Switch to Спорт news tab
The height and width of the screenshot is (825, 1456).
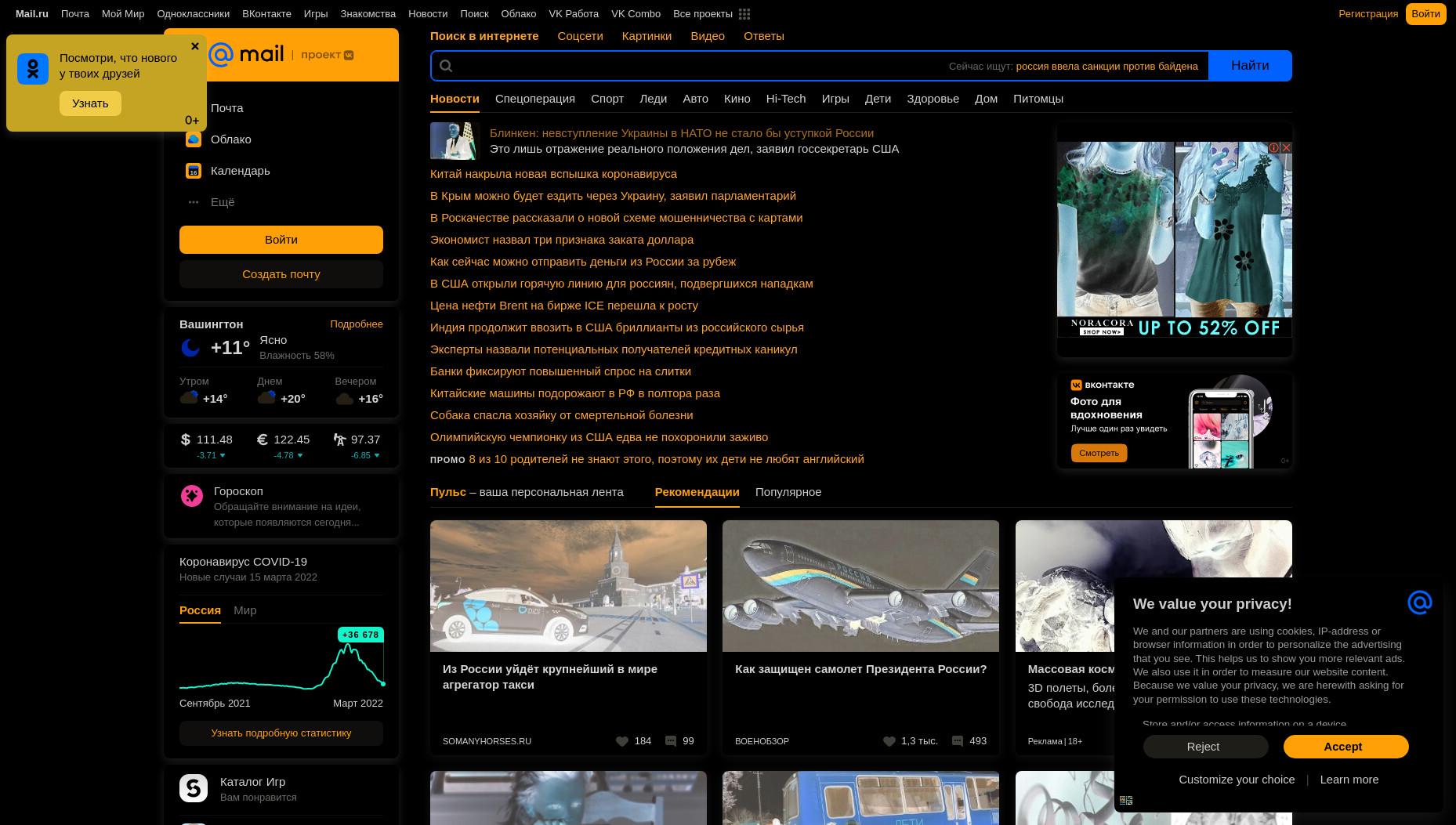pyautogui.click(x=607, y=99)
